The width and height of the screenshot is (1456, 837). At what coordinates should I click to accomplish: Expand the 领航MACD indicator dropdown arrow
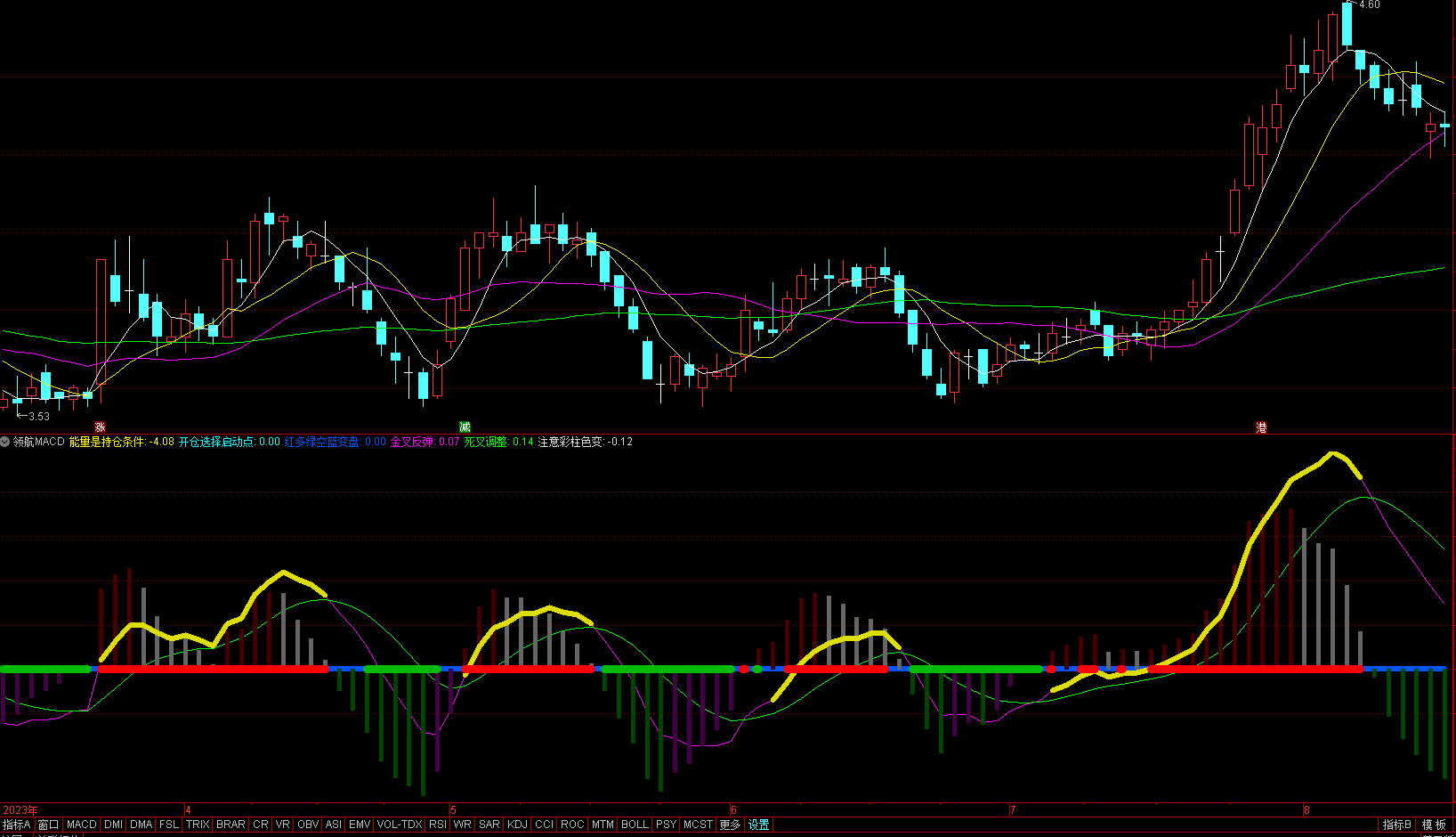click(x=5, y=442)
